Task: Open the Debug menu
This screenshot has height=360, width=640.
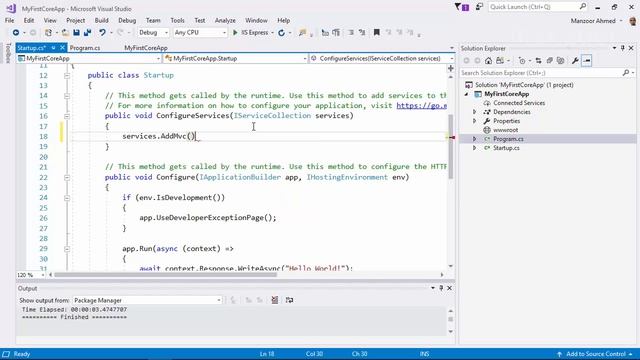Action: (127, 20)
